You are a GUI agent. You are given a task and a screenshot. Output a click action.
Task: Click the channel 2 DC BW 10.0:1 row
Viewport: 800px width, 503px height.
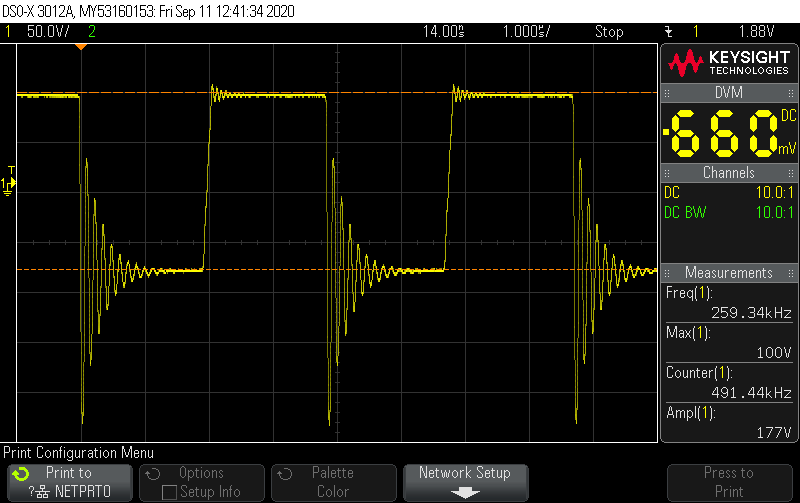point(729,212)
